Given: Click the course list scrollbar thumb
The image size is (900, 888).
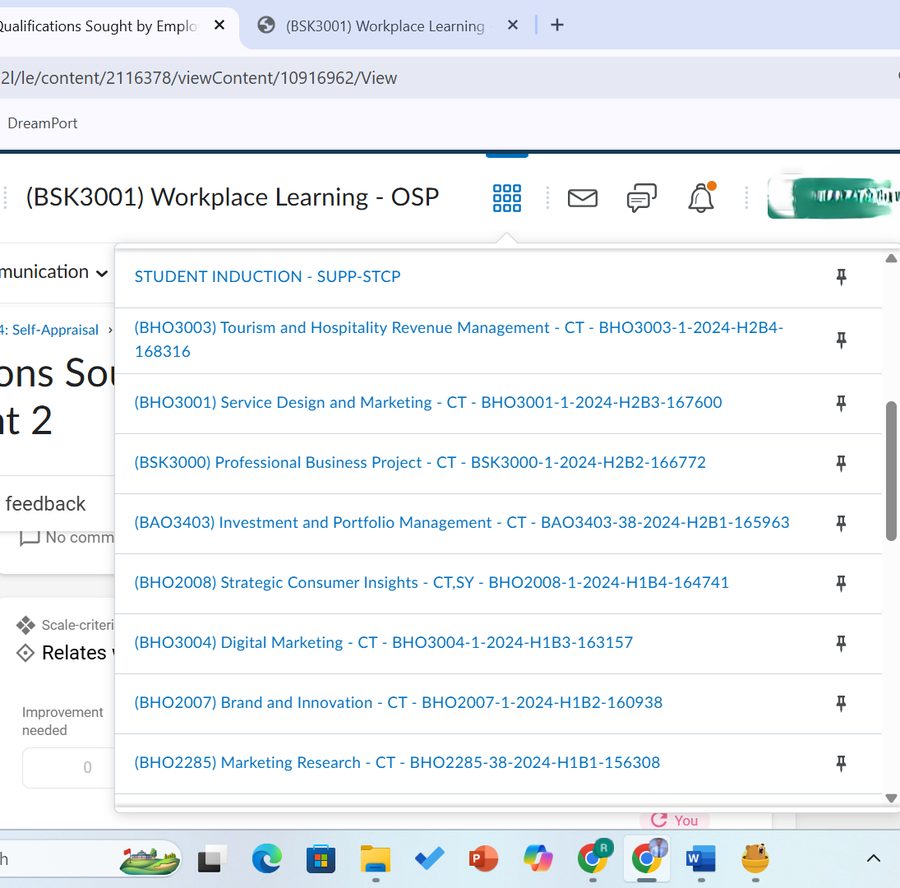Looking at the screenshot, I should tap(891, 471).
